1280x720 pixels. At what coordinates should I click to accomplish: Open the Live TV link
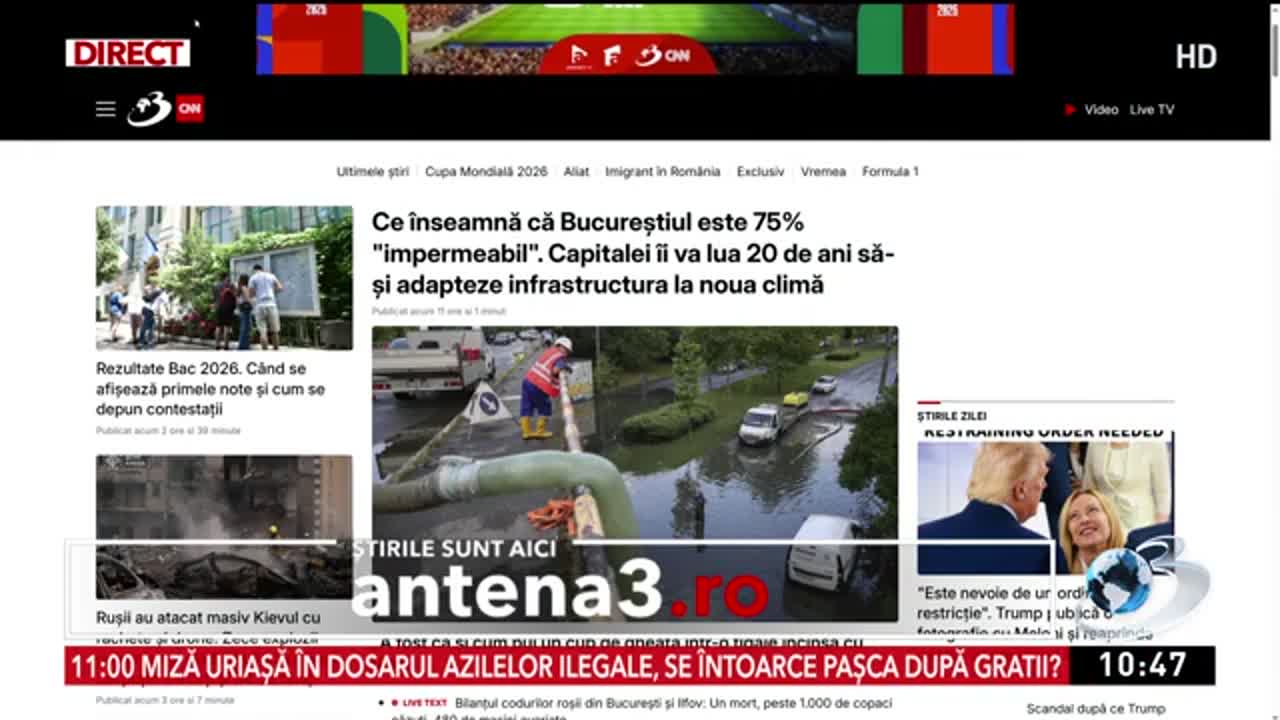coord(1152,110)
